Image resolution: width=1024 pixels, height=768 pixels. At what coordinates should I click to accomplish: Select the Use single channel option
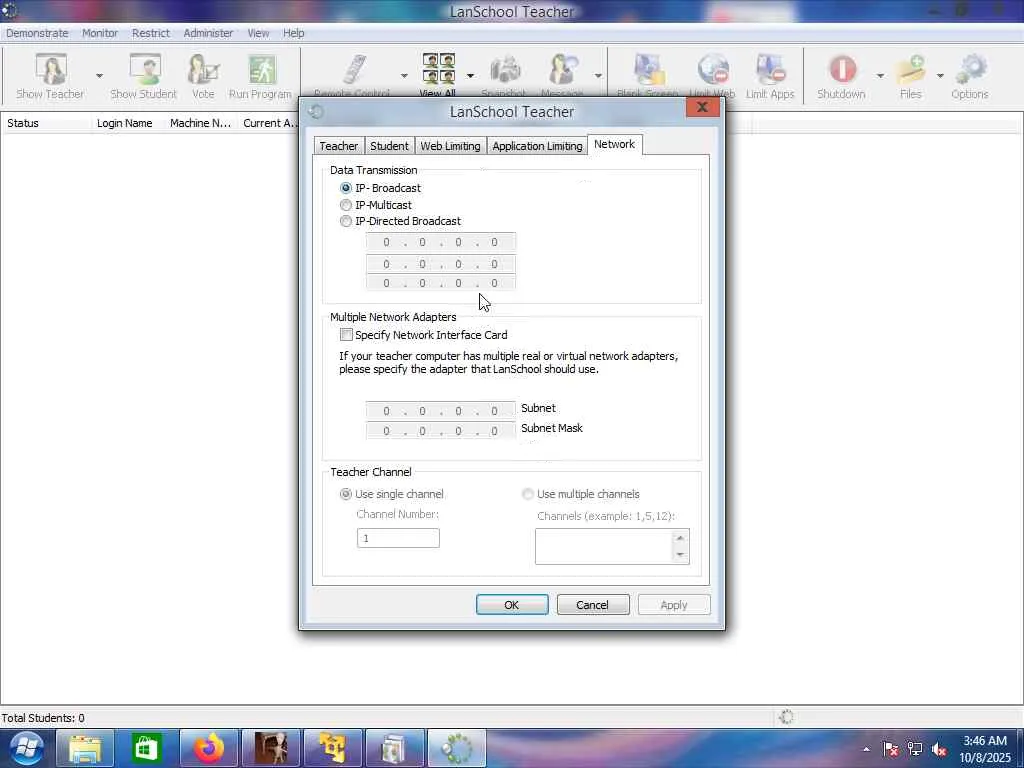tap(346, 494)
